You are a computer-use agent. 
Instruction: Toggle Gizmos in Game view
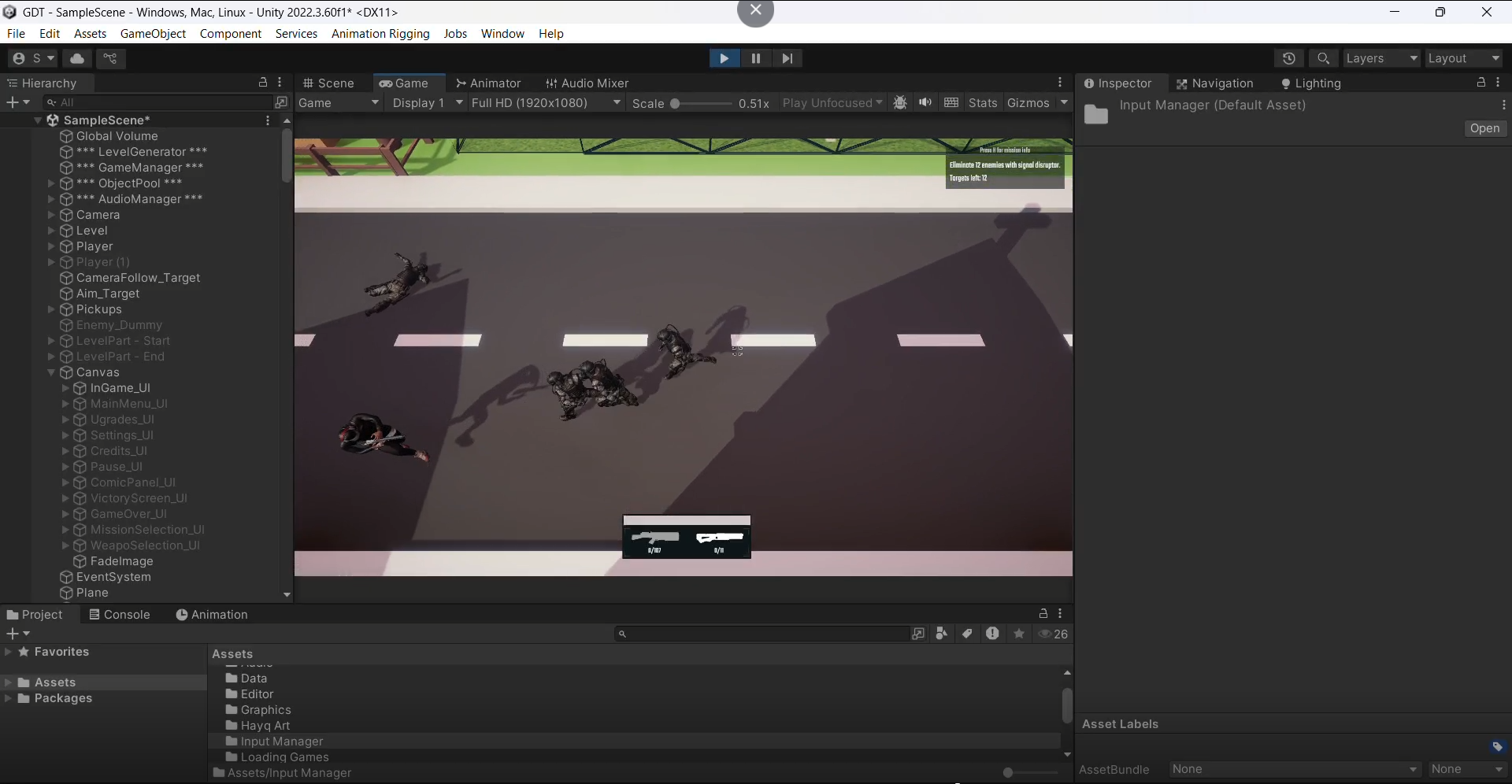1028,103
